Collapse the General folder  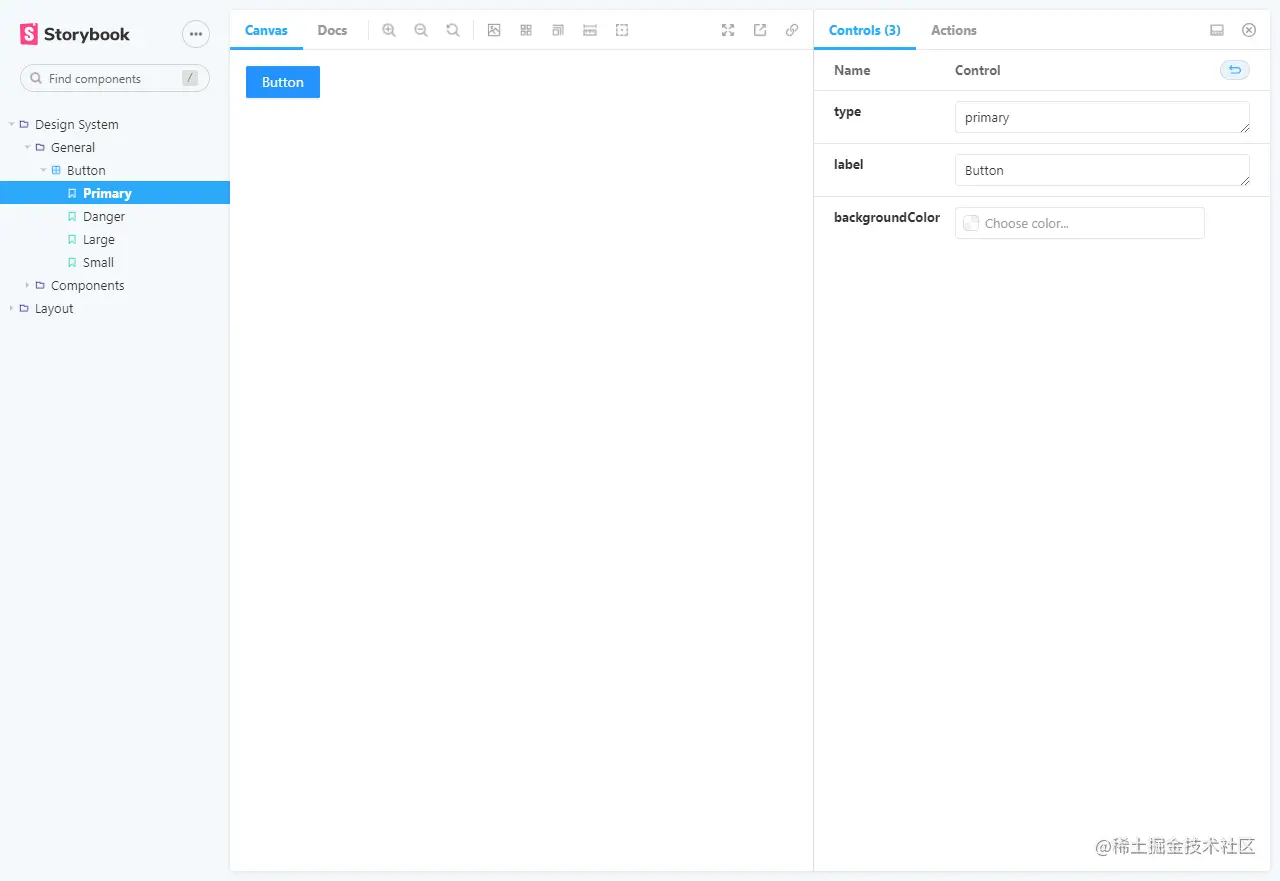(x=28, y=147)
